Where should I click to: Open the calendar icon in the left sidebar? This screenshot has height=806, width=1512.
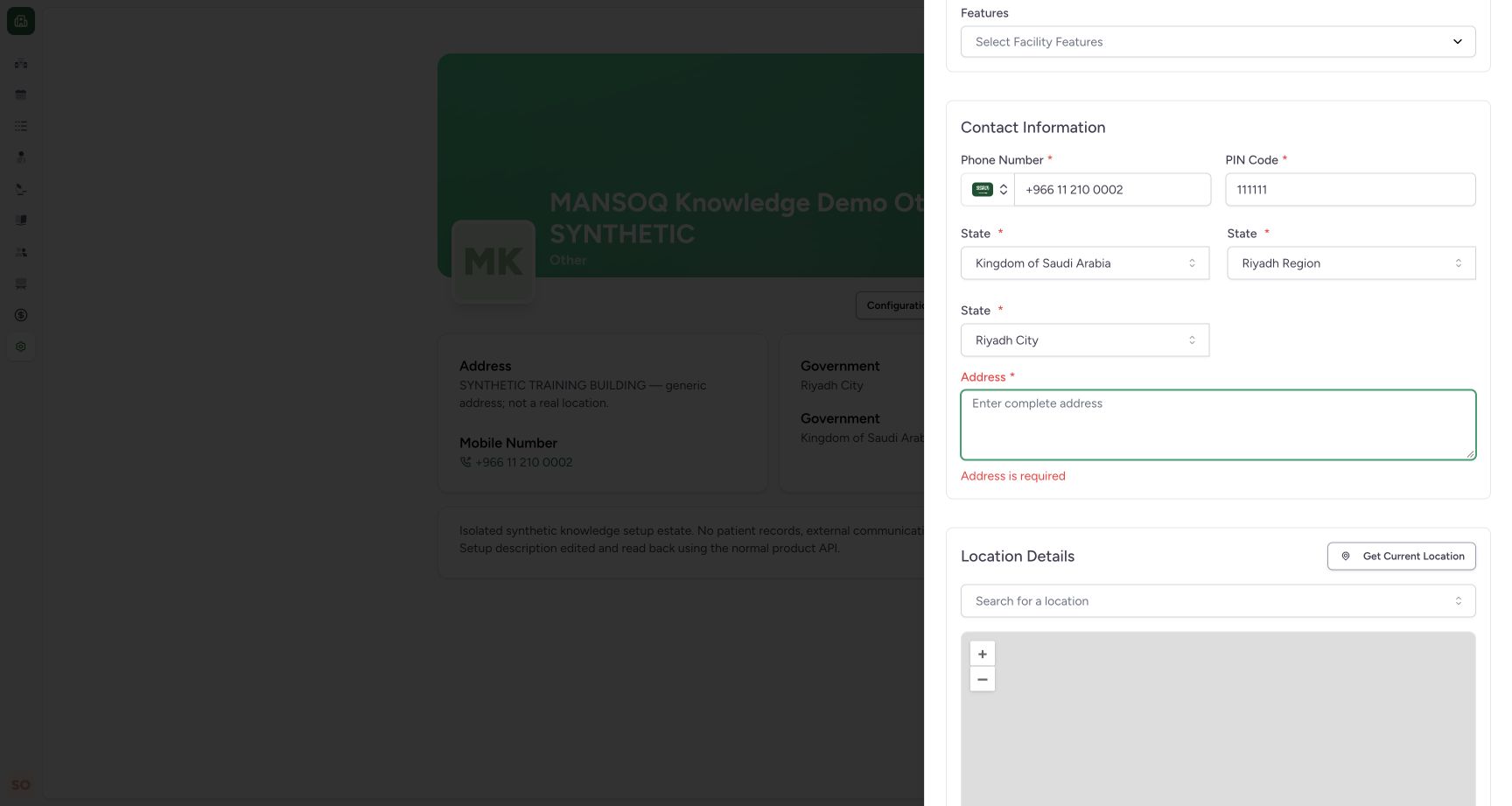[x=21, y=95]
